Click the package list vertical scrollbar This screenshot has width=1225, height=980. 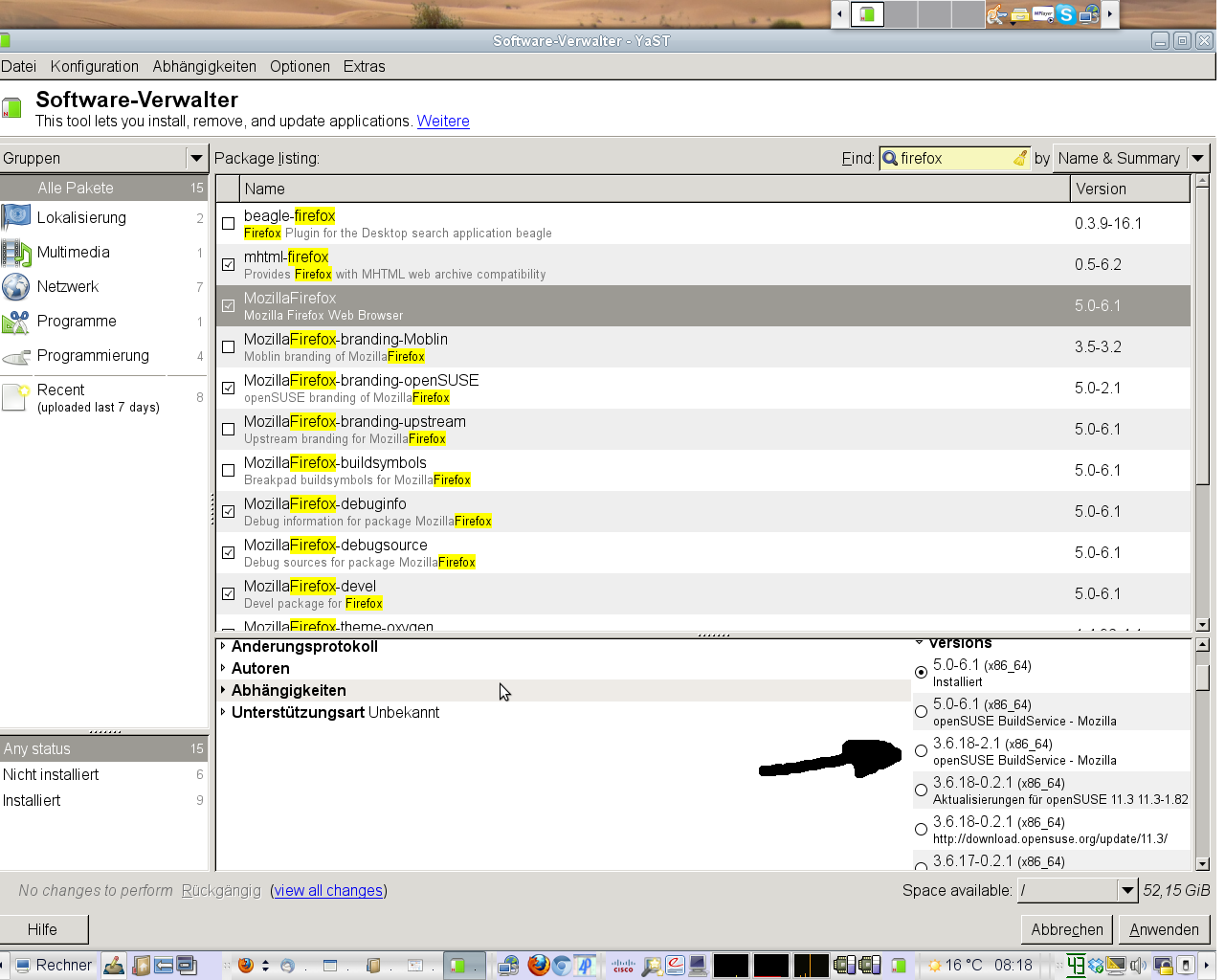pos(1203,402)
